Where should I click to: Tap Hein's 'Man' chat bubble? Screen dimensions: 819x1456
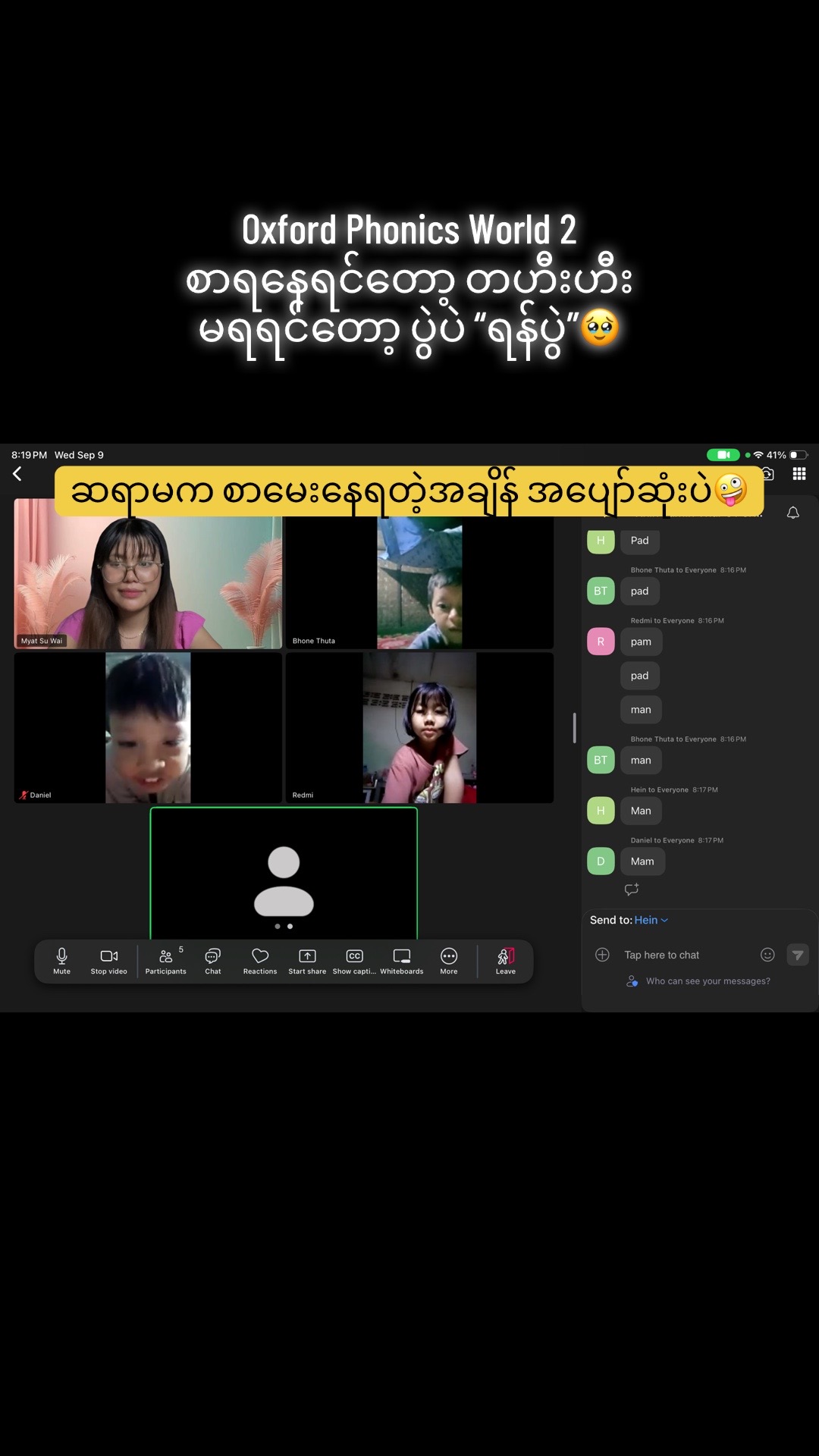(x=641, y=811)
